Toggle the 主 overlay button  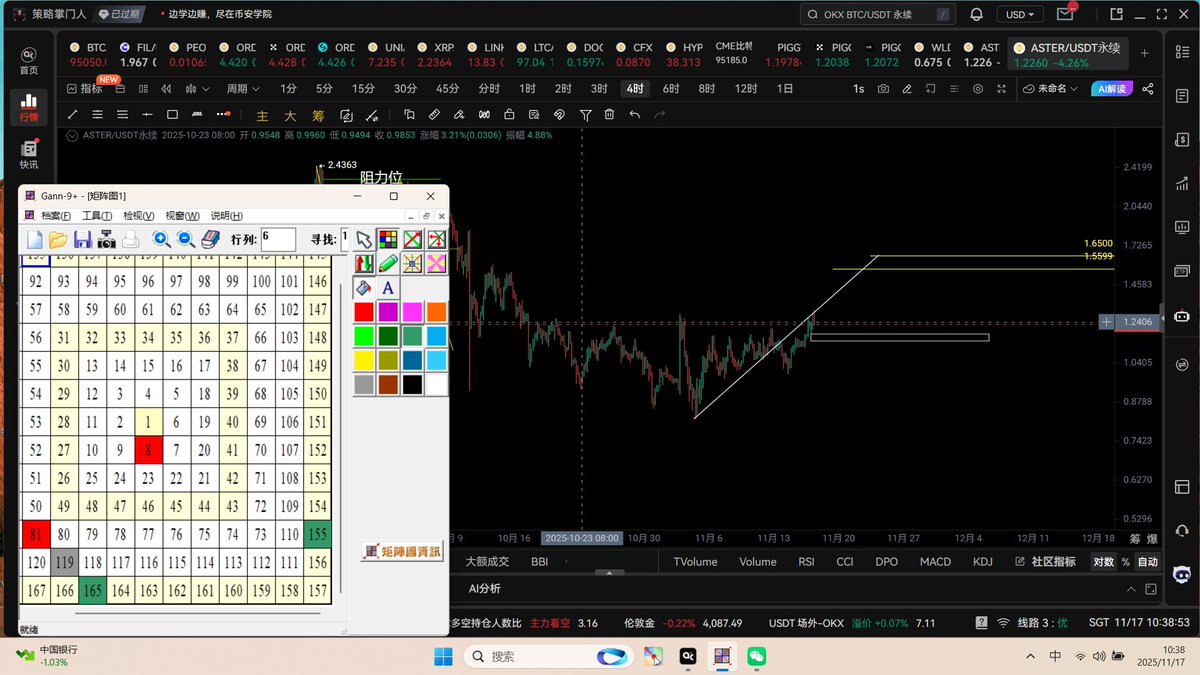point(263,115)
